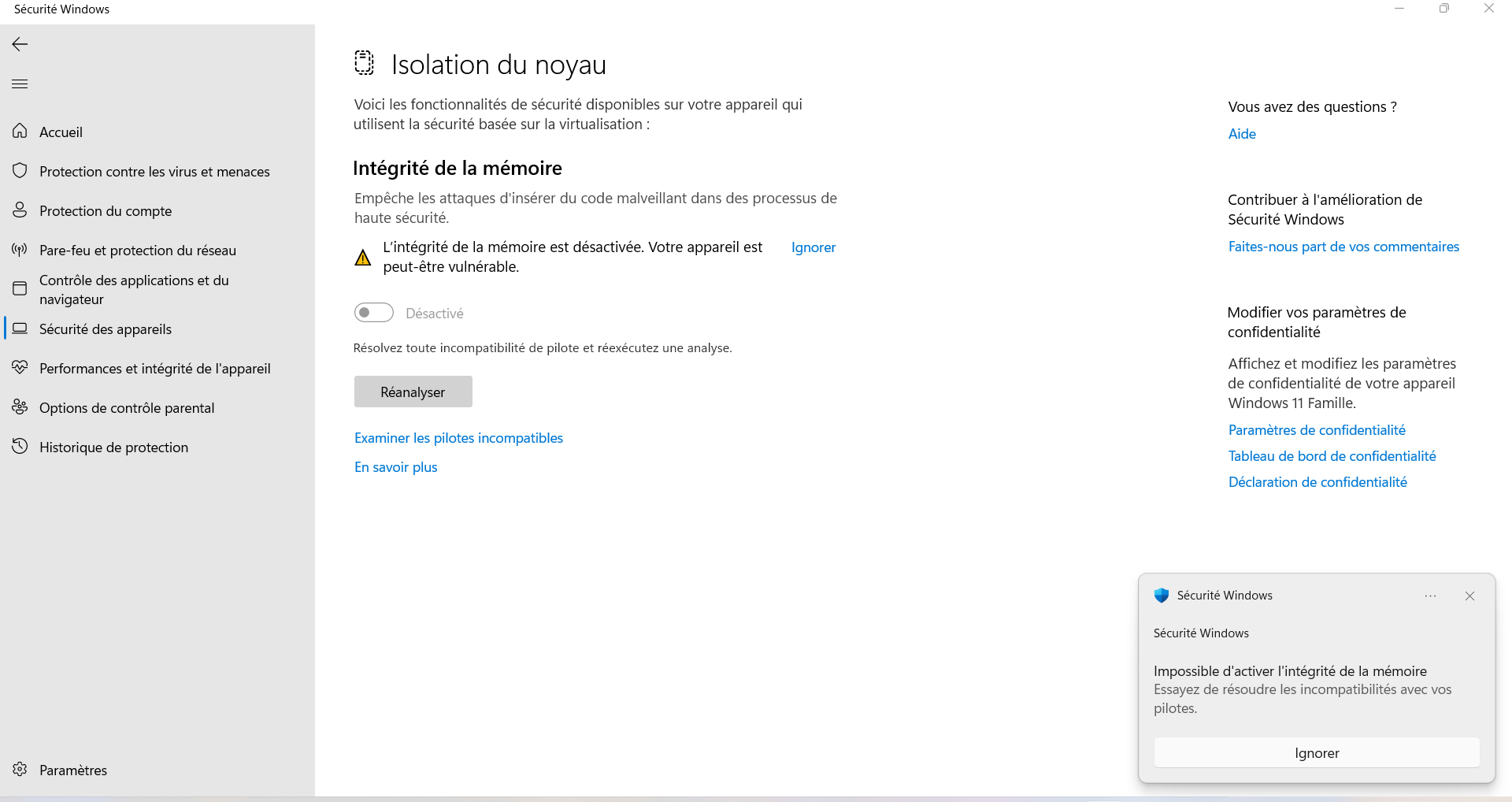Click the core isolation chip icon
Viewport: 1512px width, 802px height.
coord(364,63)
